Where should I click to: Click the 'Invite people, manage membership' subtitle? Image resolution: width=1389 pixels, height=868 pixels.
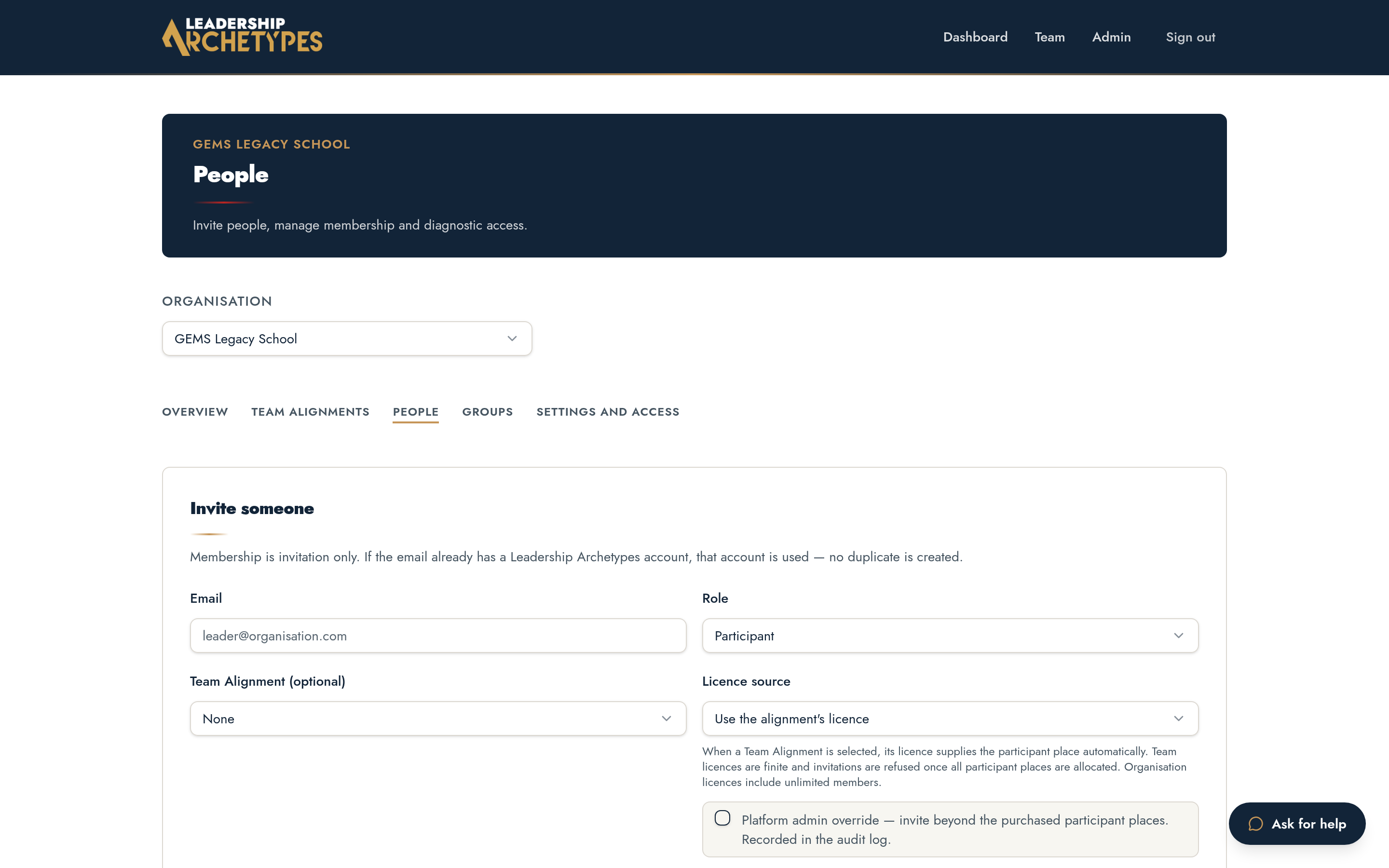(x=360, y=225)
